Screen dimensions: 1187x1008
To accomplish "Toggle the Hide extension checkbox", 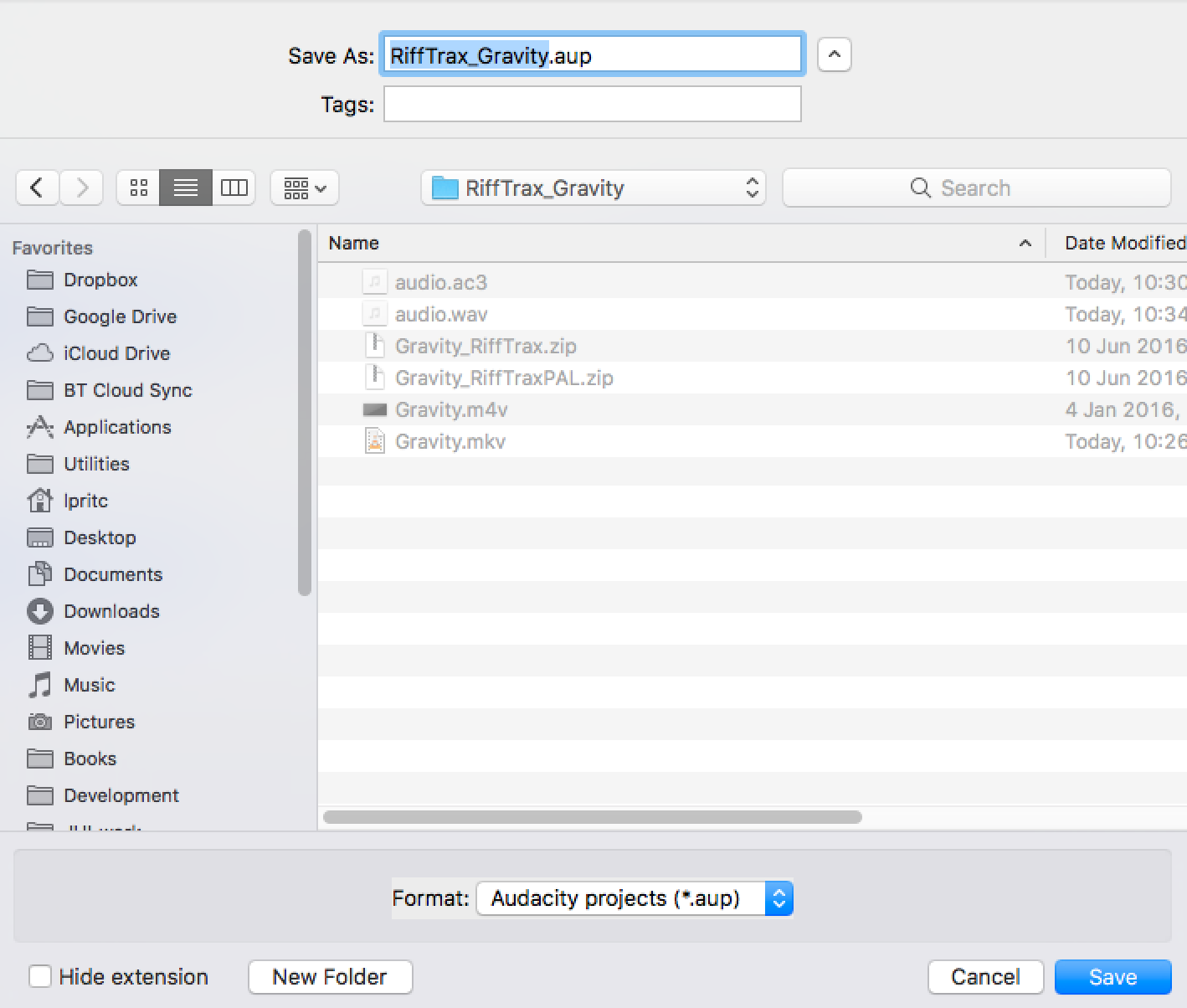I will (39, 976).
